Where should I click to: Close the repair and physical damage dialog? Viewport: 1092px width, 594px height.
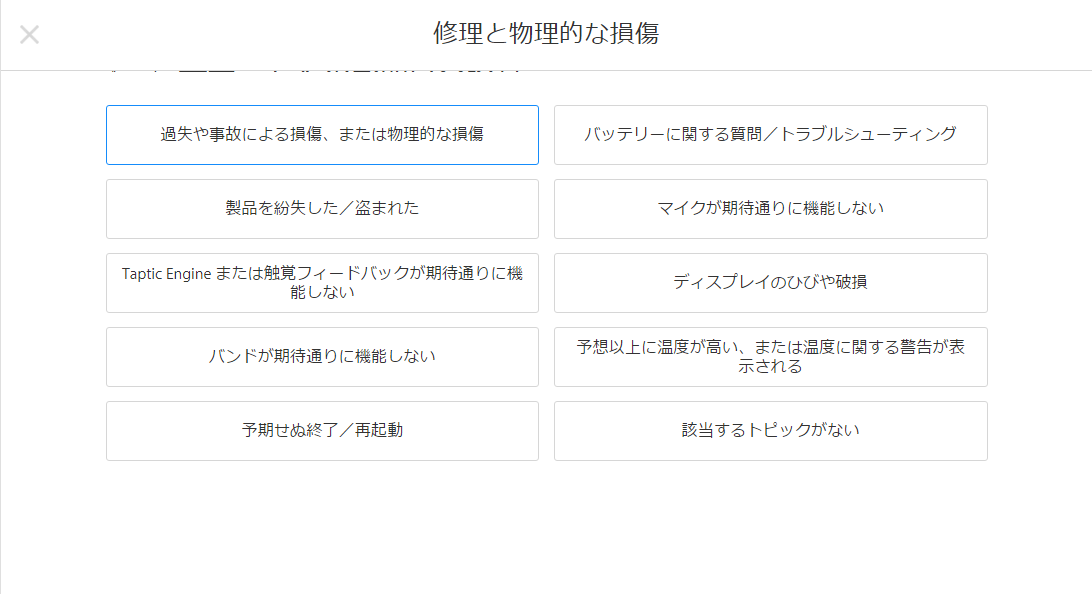click(x=30, y=35)
